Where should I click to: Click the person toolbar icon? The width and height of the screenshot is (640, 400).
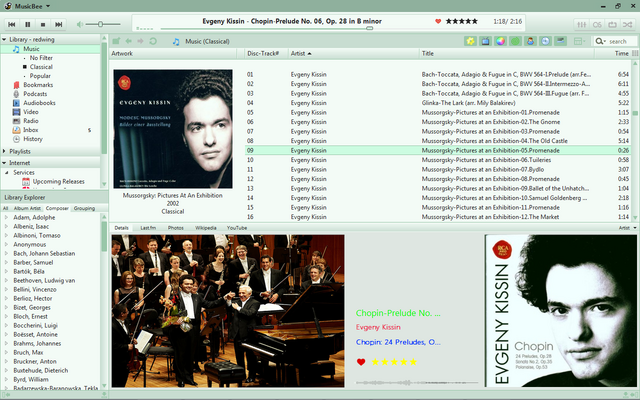530,41
